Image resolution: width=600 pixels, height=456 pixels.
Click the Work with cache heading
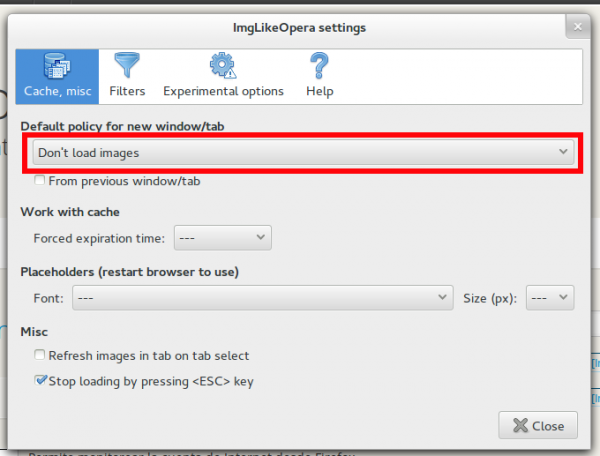(x=70, y=212)
